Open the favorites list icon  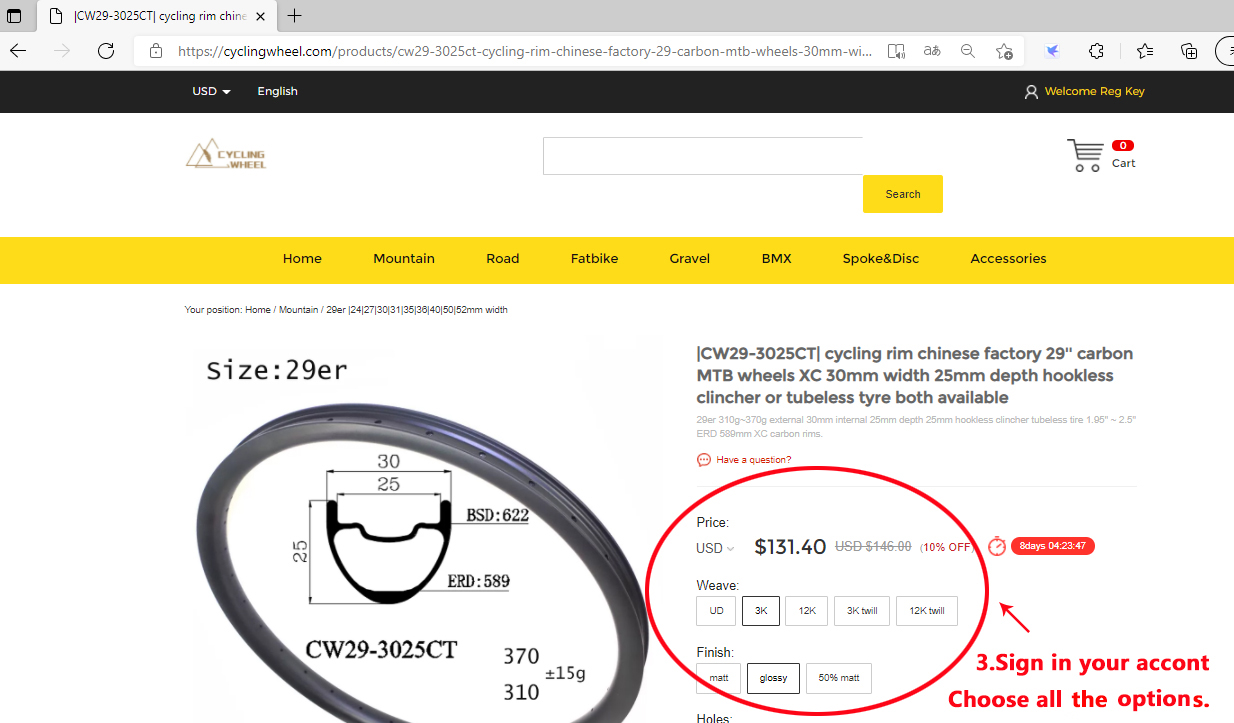1145,51
